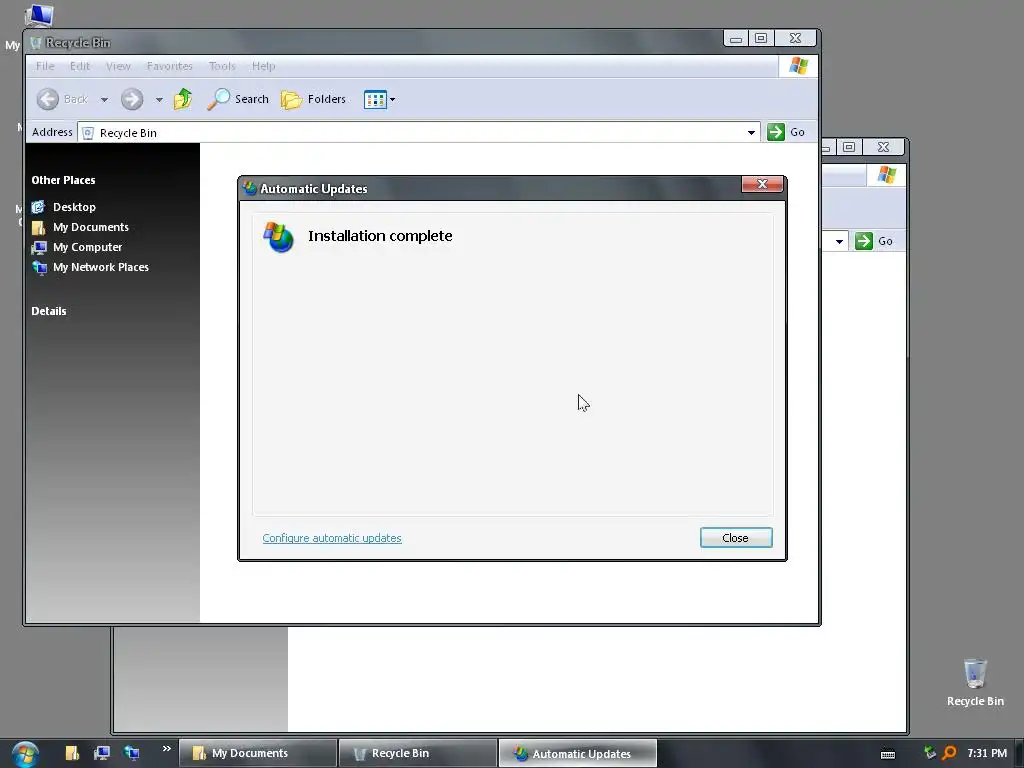Screen dimensions: 1024x768
Task: Switch to My Documents taskbar button
Action: [258, 754]
